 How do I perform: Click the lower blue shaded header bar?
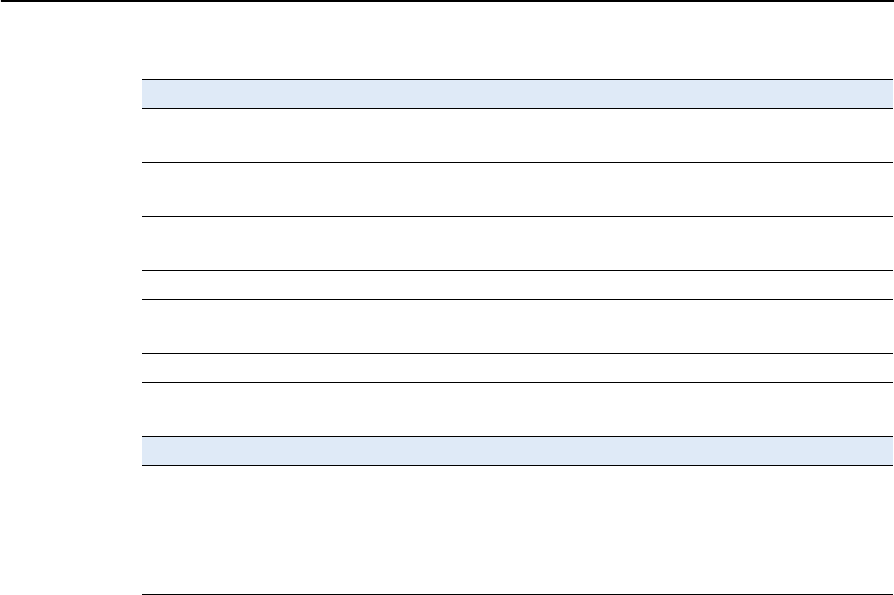tap(516, 451)
